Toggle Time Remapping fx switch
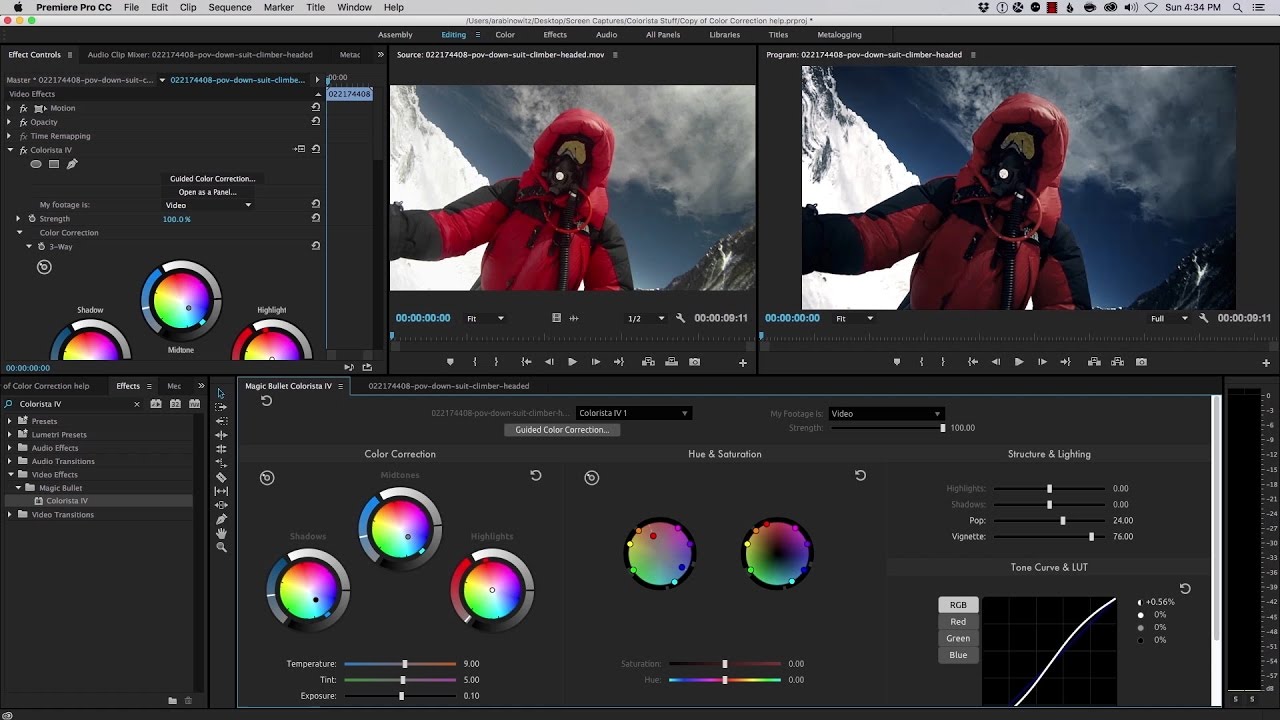This screenshot has width=1280, height=720. (x=23, y=136)
